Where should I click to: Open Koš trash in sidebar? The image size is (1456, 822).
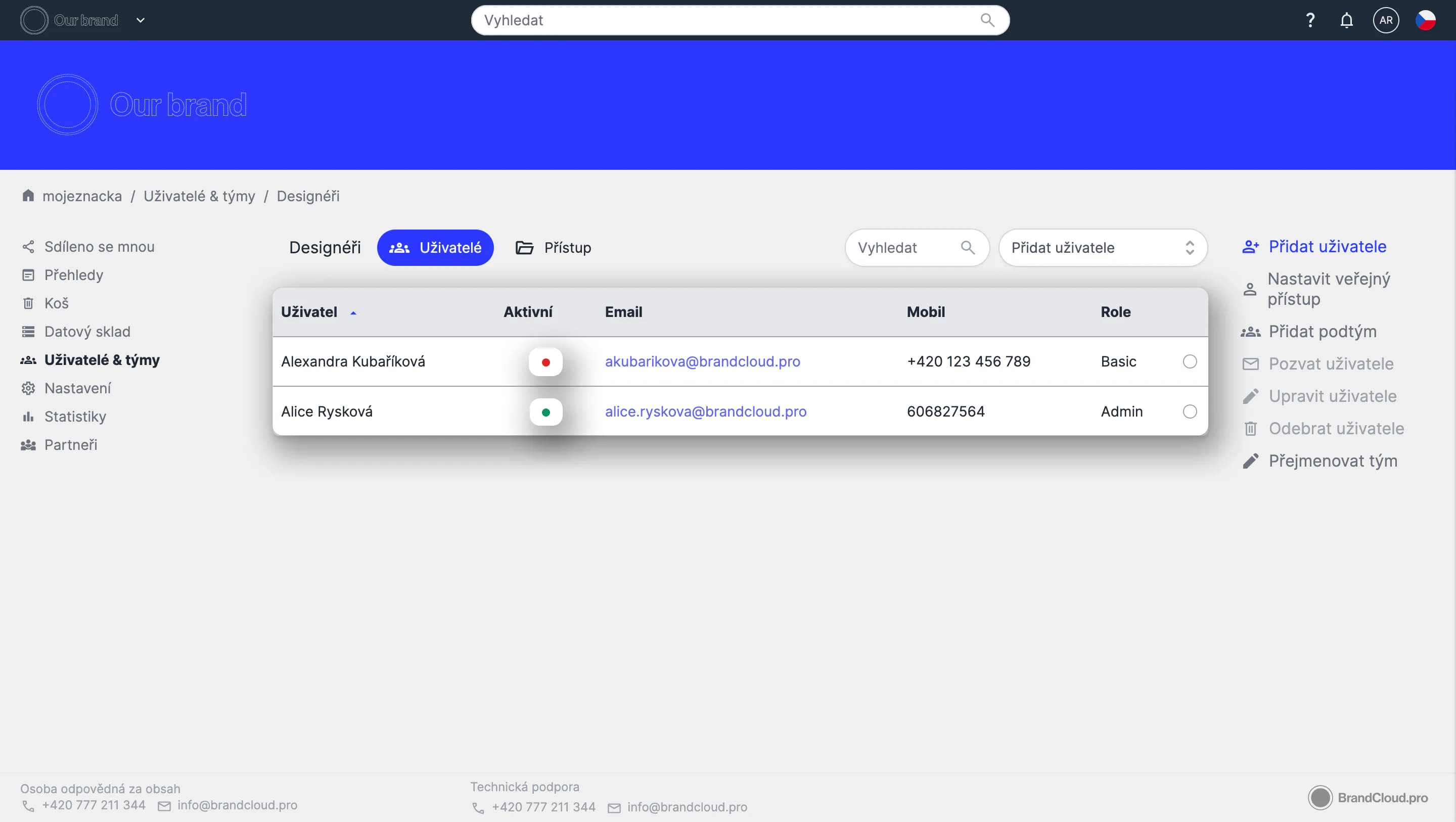[56, 304]
